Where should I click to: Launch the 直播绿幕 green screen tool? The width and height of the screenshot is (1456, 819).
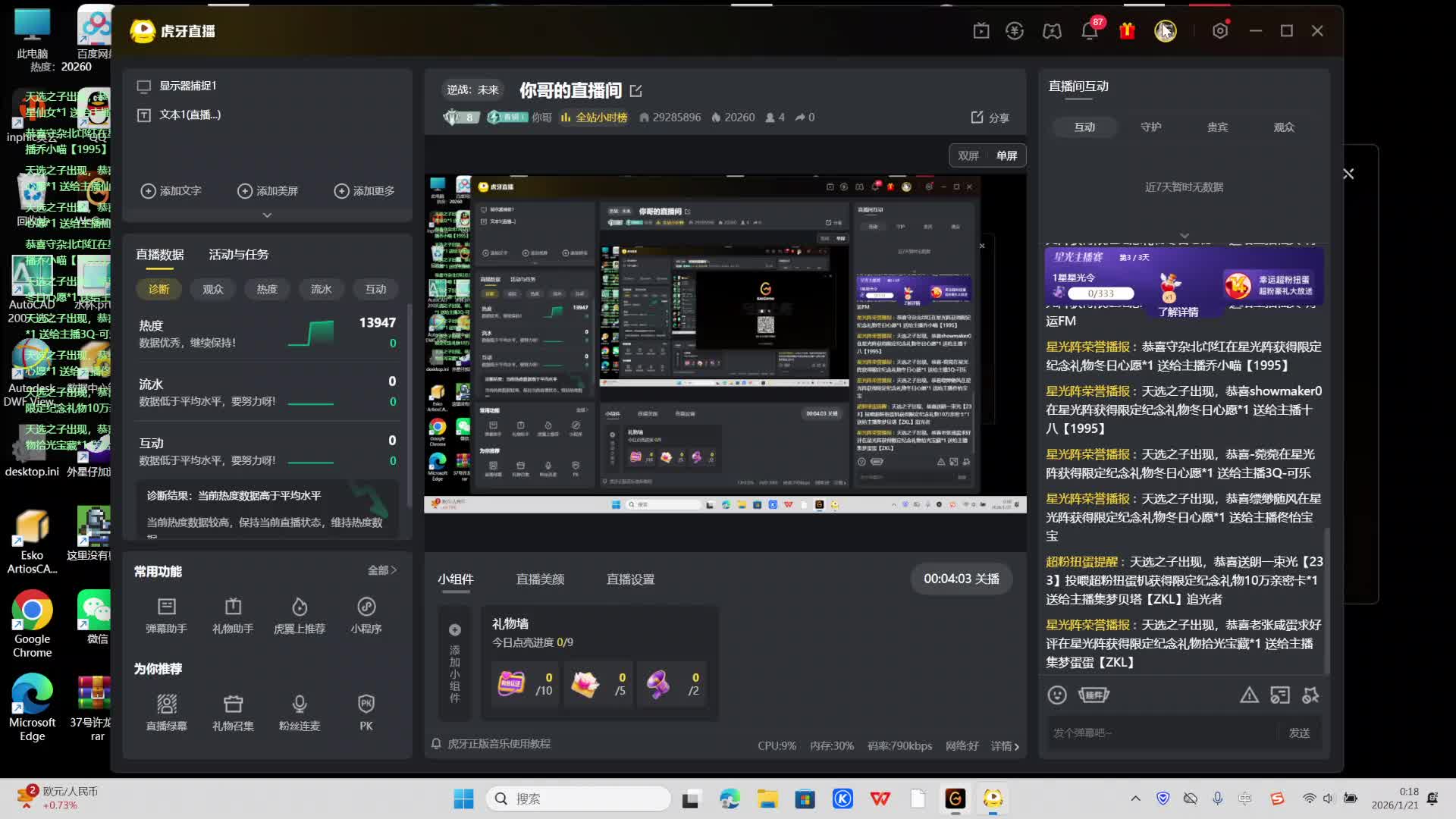(166, 704)
